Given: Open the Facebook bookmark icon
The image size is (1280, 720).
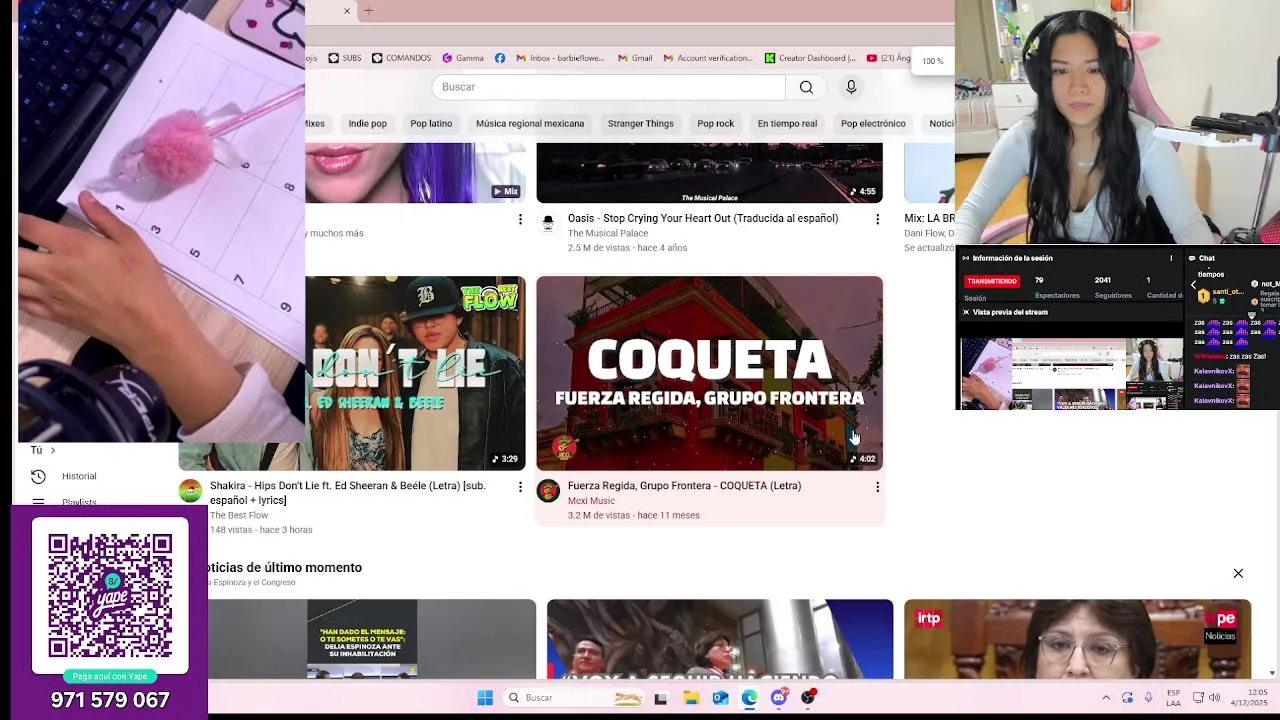Looking at the screenshot, I should click(x=500, y=58).
